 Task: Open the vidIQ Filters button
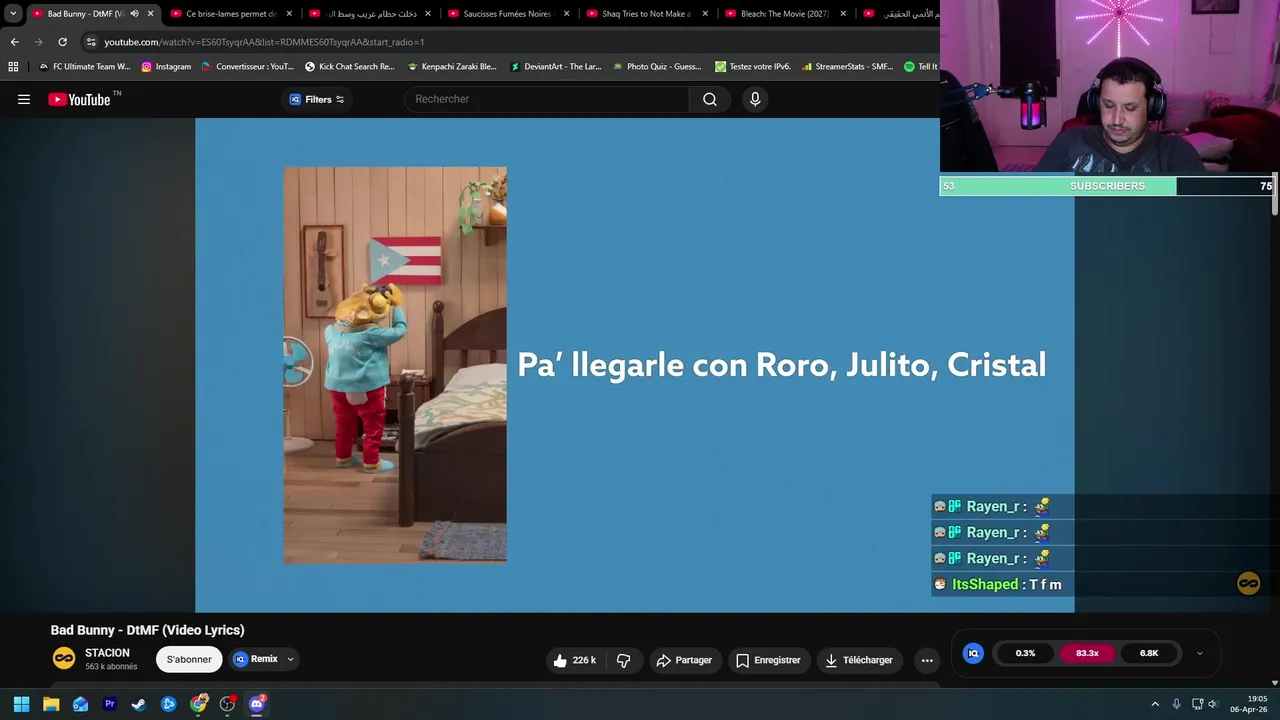pyautogui.click(x=316, y=99)
